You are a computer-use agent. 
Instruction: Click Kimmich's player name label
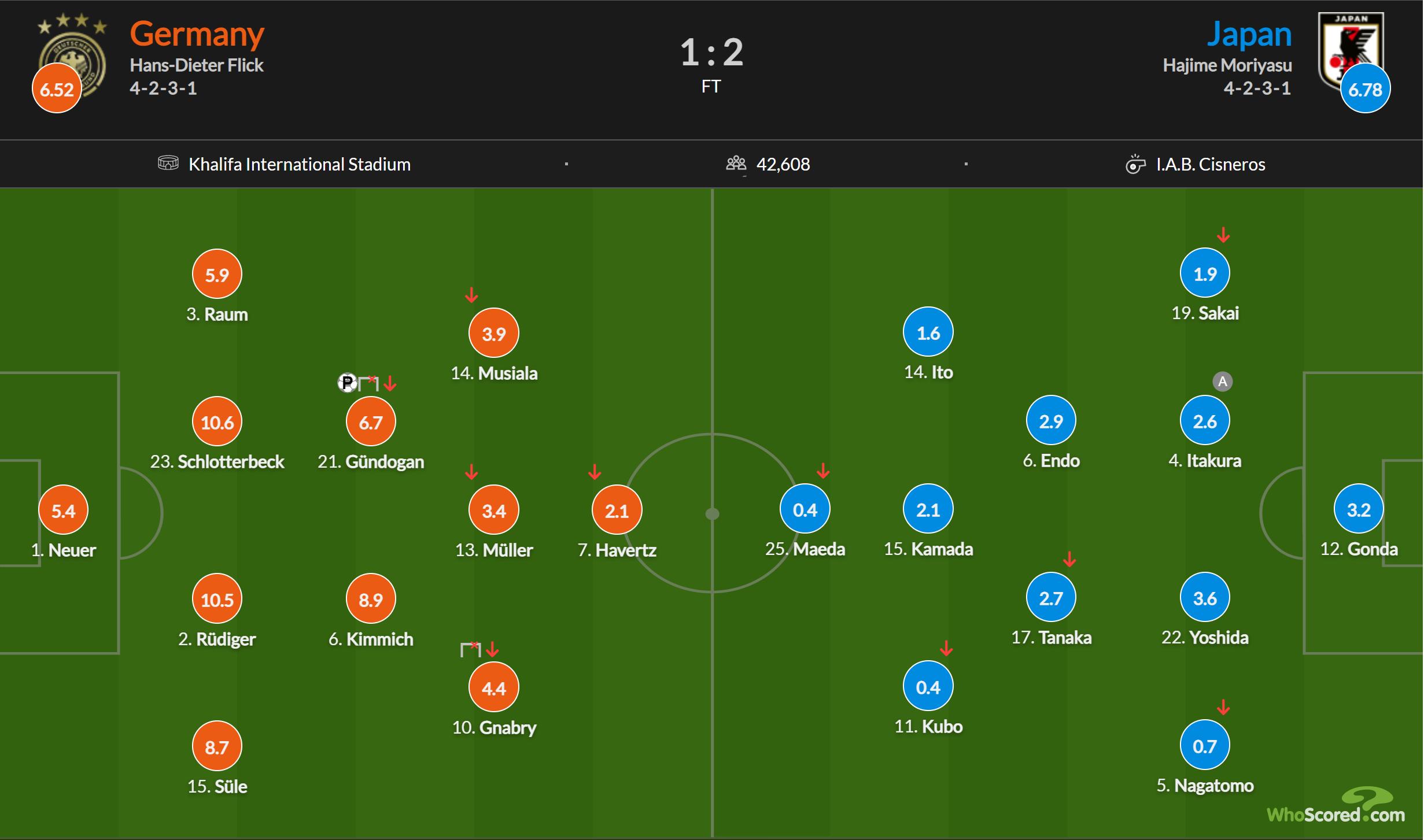(x=371, y=639)
